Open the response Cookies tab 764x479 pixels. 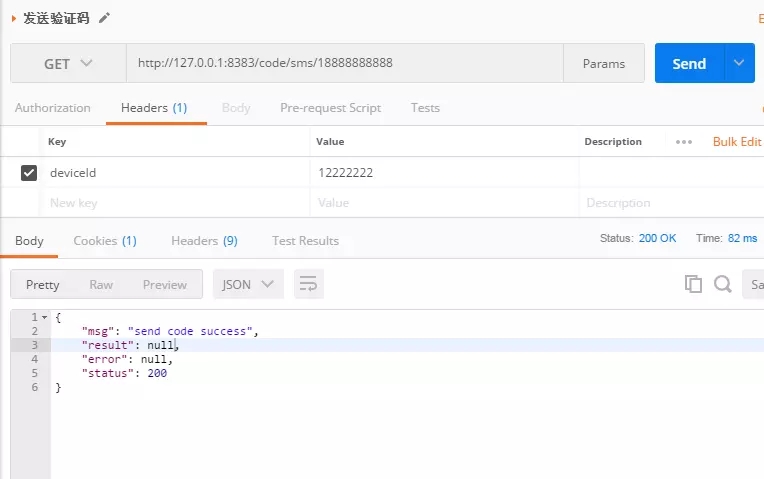(105, 241)
